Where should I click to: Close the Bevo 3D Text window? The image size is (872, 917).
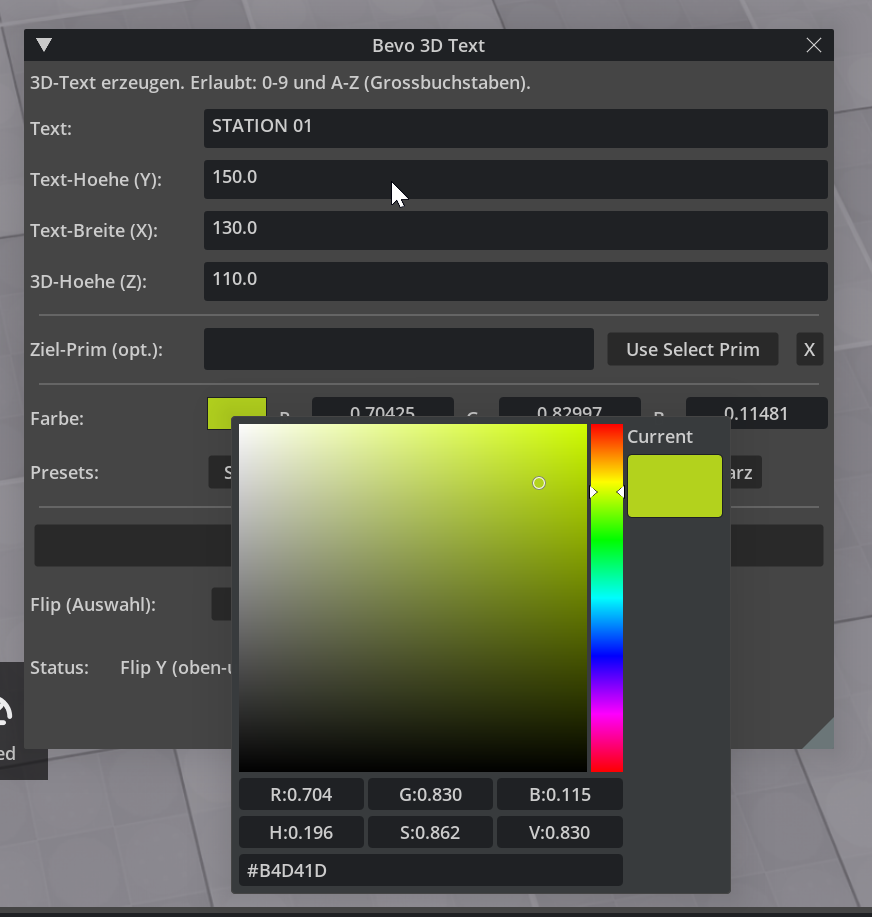[x=814, y=45]
